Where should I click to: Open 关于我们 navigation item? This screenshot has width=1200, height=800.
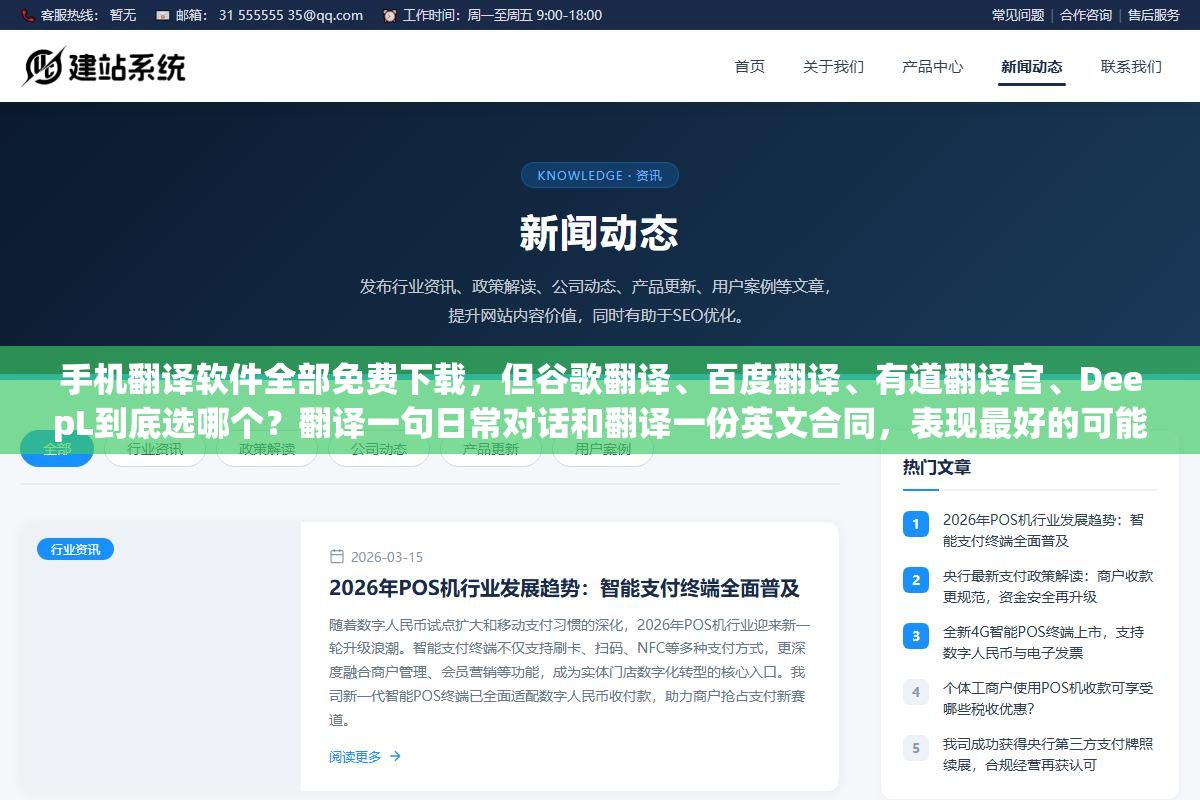pos(833,67)
